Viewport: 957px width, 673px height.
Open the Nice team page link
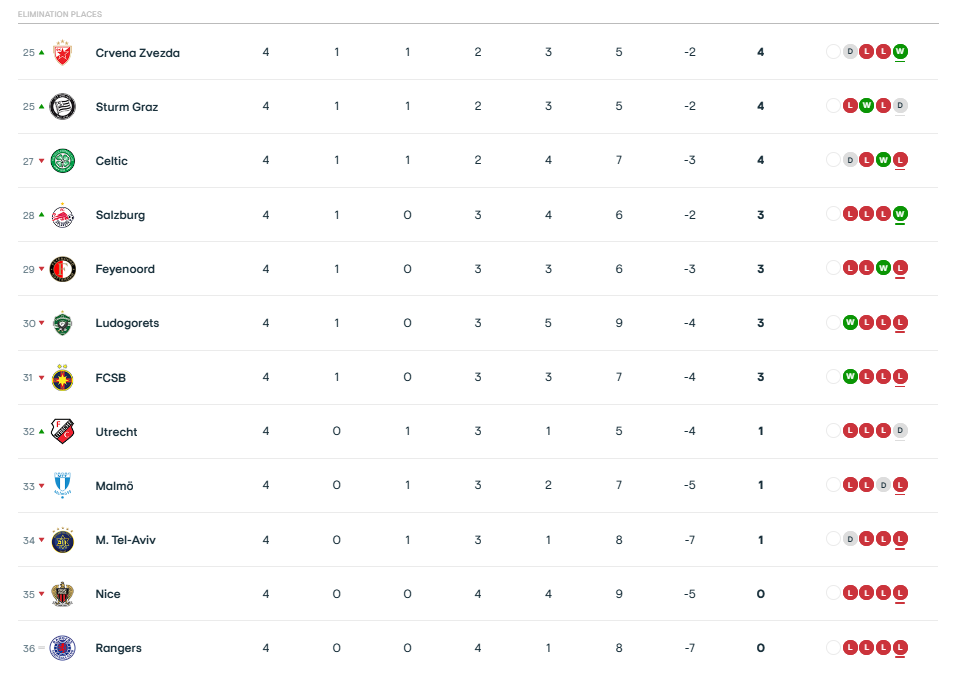pos(108,594)
